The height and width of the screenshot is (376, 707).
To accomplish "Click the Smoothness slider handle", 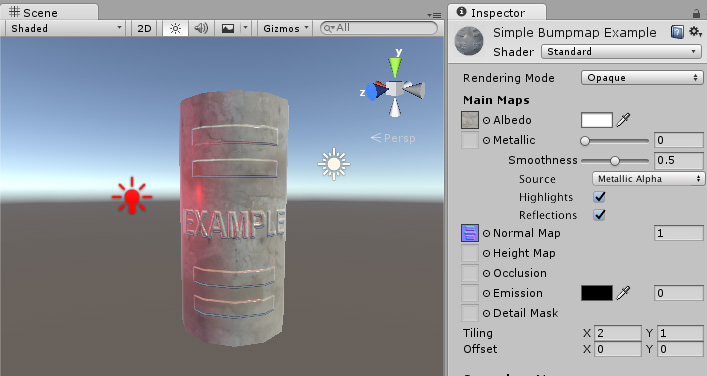I will [615, 161].
